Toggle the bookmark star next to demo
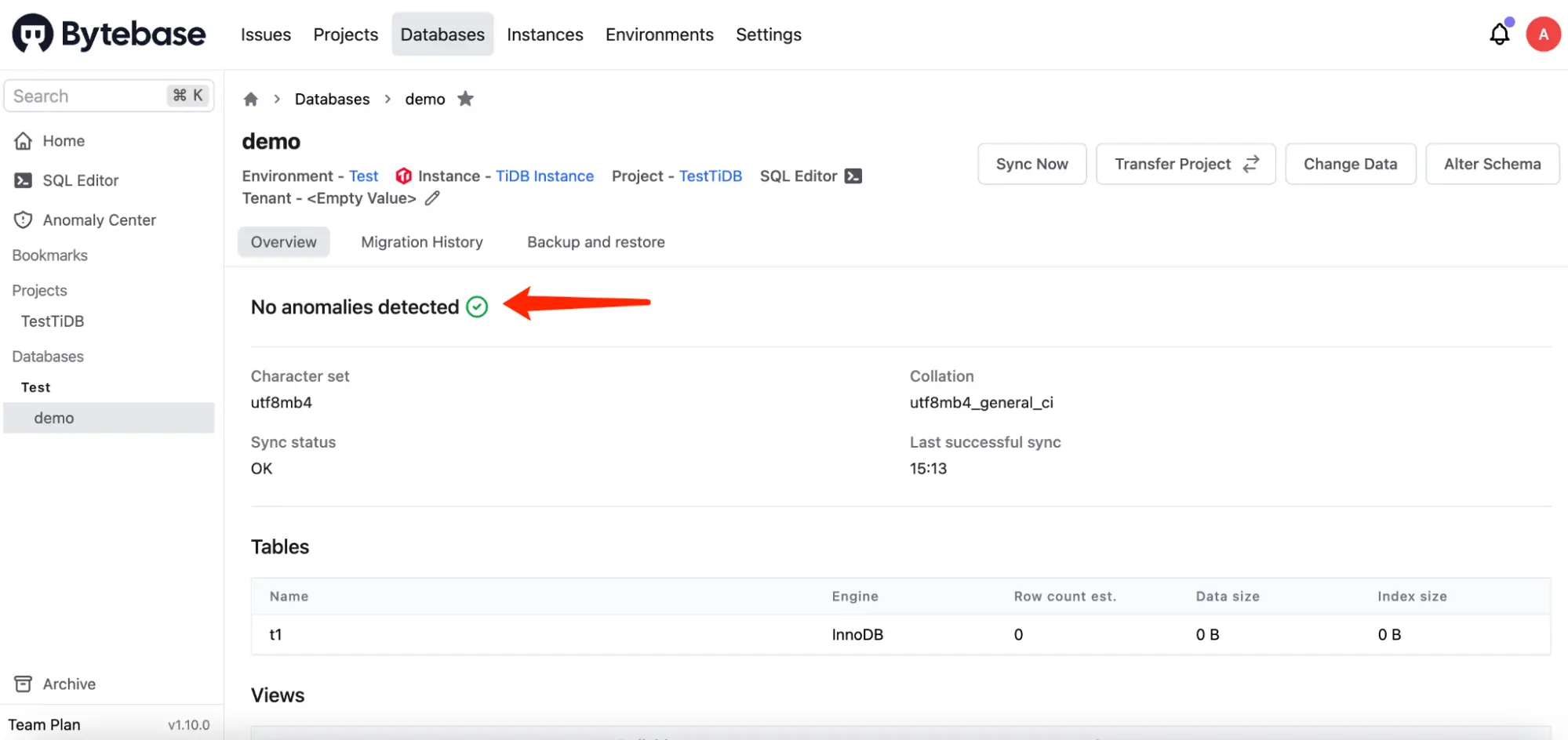The height and width of the screenshot is (740, 1568). [465, 99]
